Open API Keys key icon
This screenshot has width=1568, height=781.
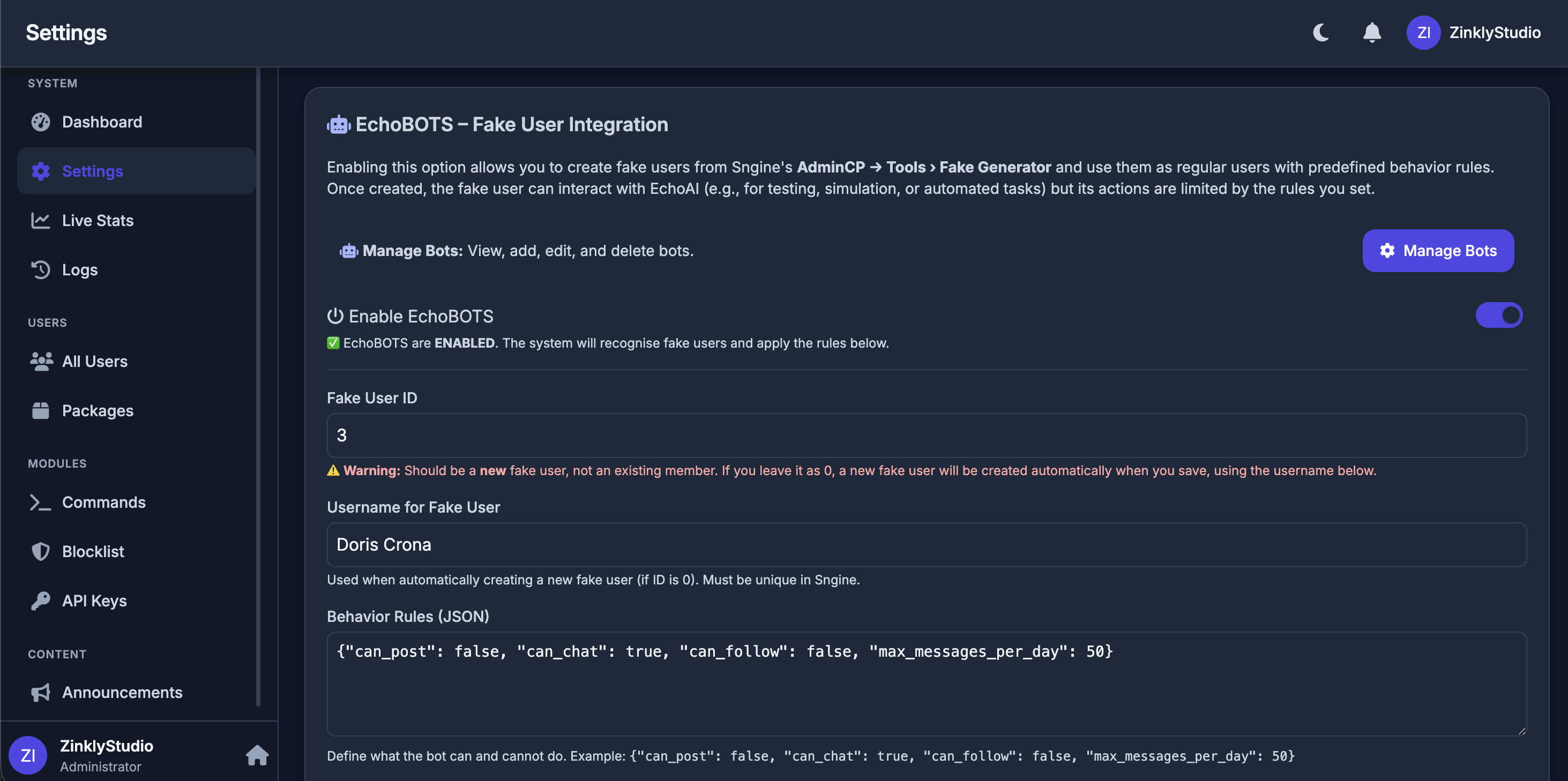[x=41, y=600]
